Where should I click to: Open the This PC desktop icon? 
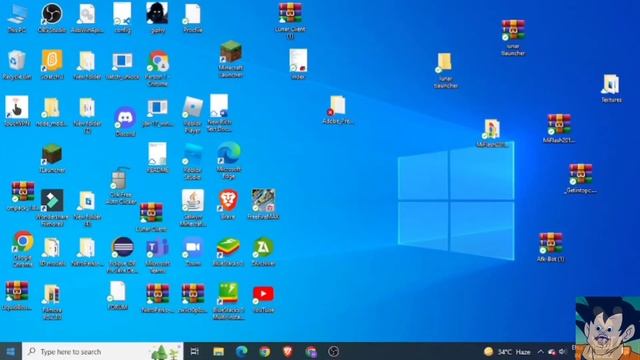17,18
